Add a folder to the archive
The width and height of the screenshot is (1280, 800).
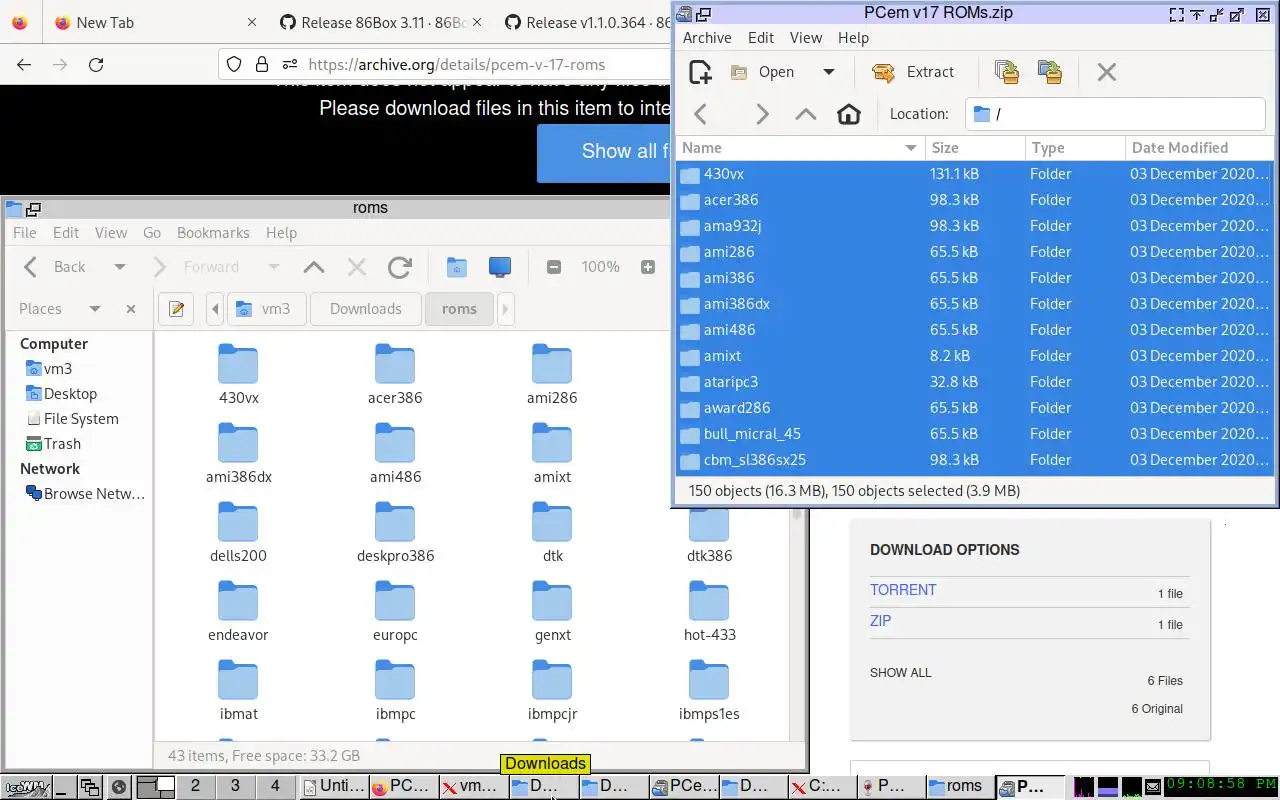pyautogui.click(x=1049, y=72)
